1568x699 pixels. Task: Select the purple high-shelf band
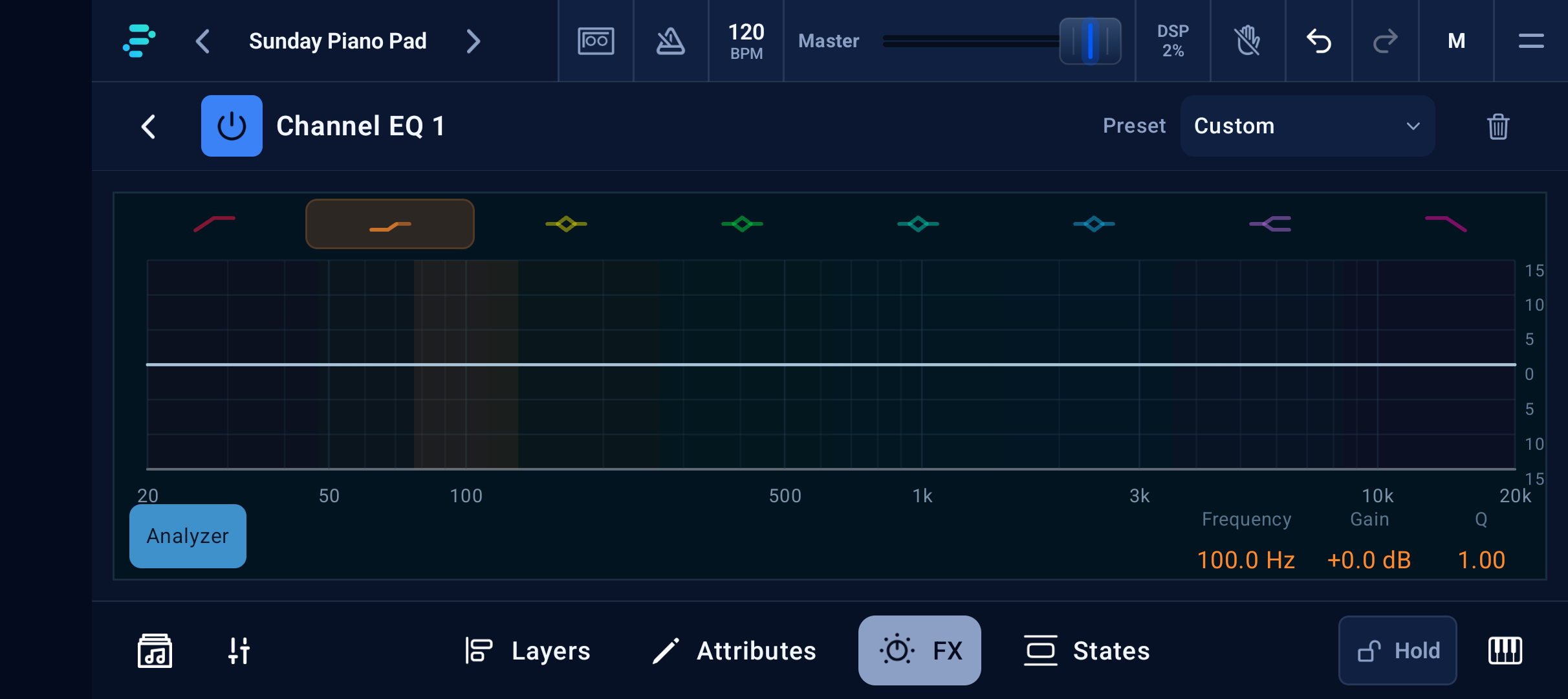tap(1270, 224)
